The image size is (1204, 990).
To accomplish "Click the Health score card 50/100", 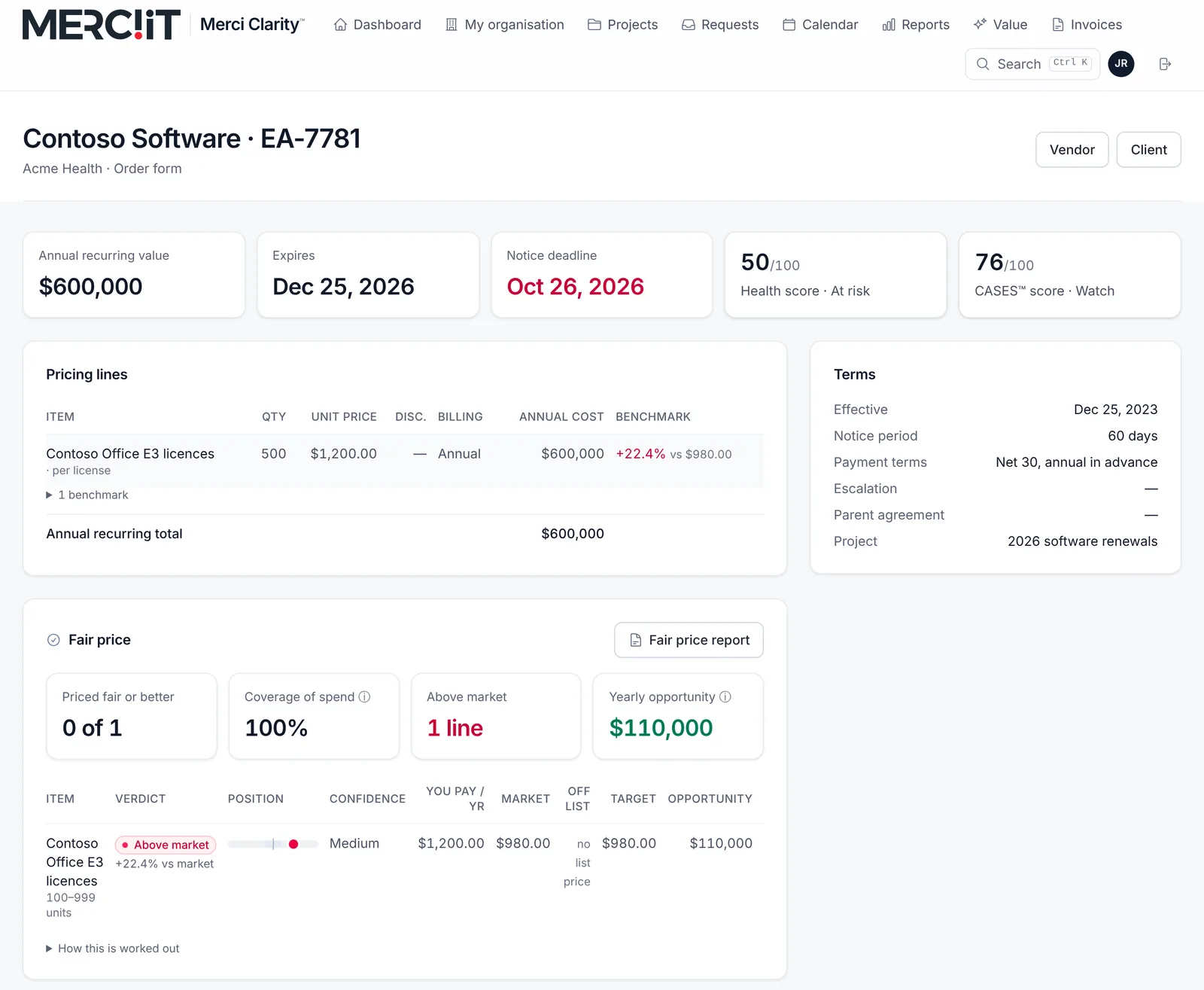I will (x=835, y=275).
